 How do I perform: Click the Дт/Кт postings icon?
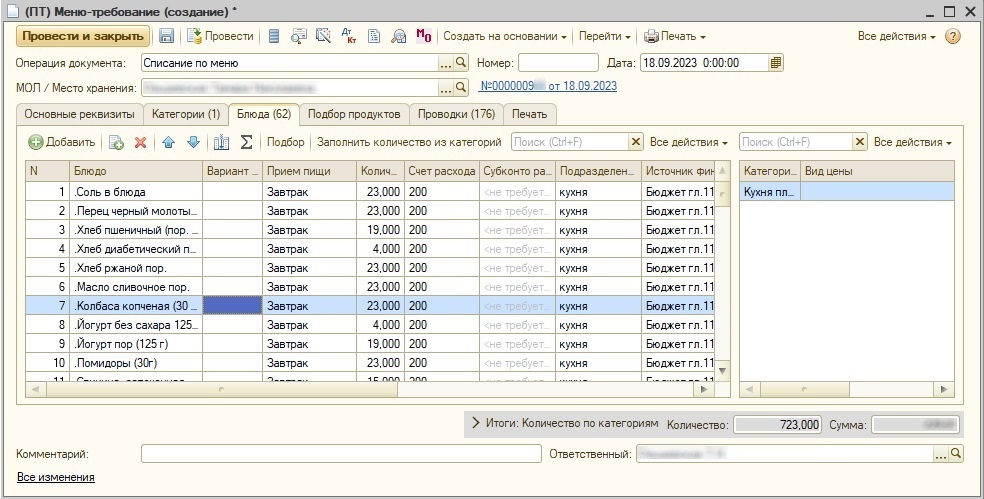click(349, 36)
